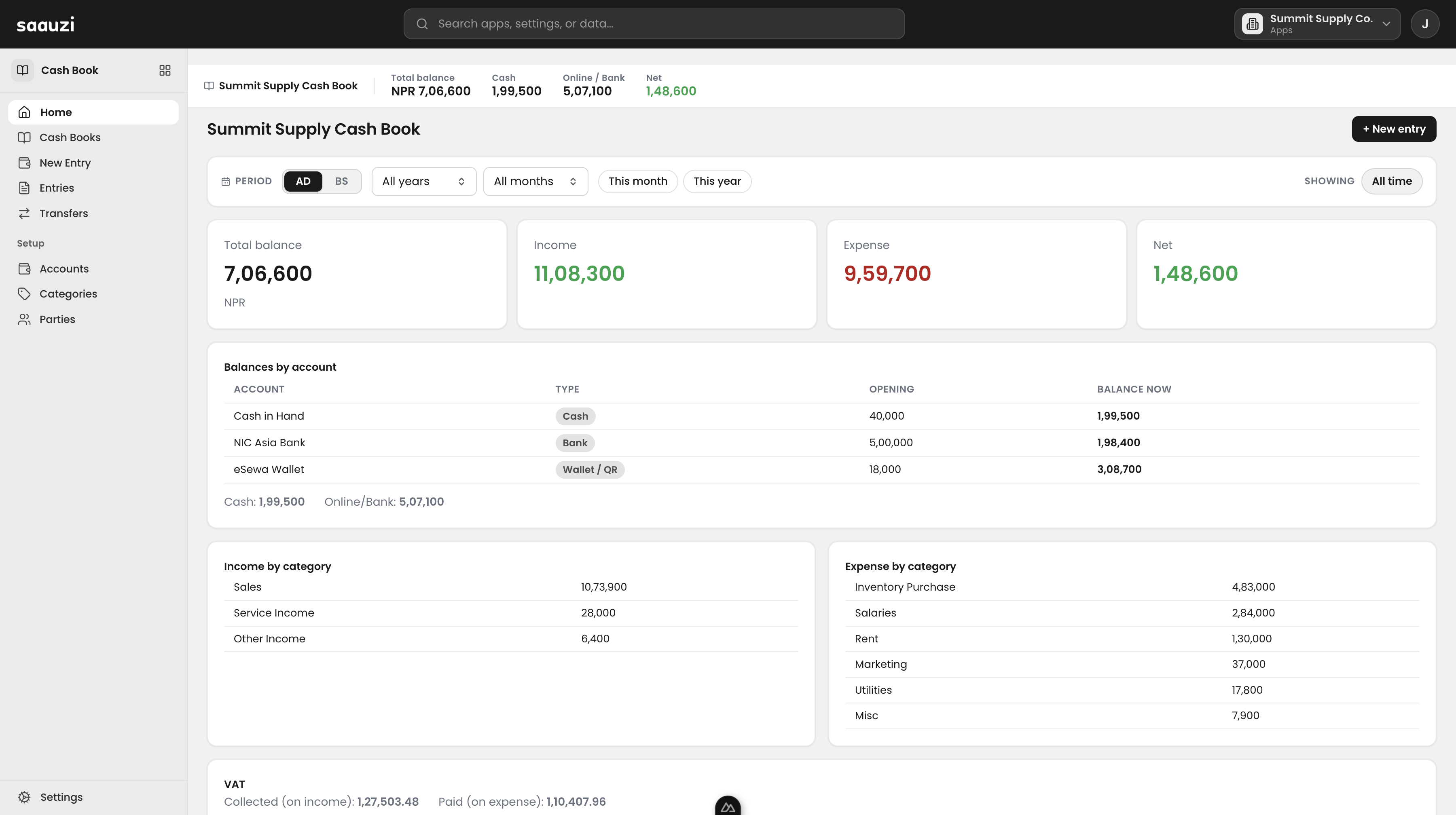Click the Cash Books book icon
The height and width of the screenshot is (815, 1456).
(x=24, y=137)
